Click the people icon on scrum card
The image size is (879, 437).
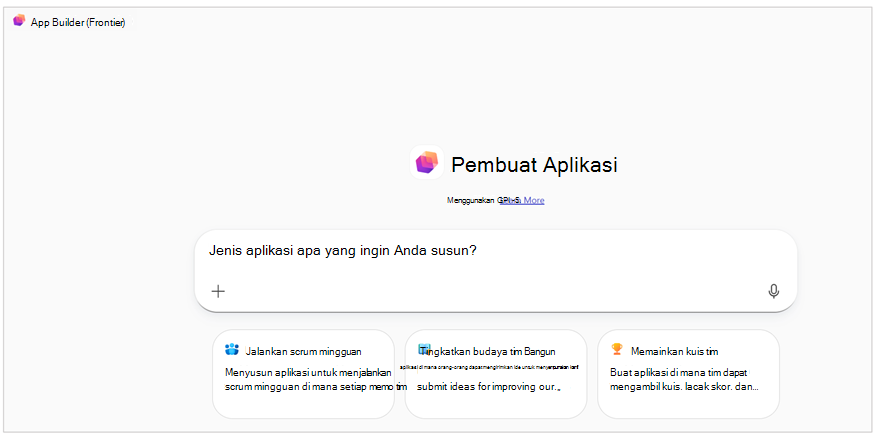pos(232,350)
